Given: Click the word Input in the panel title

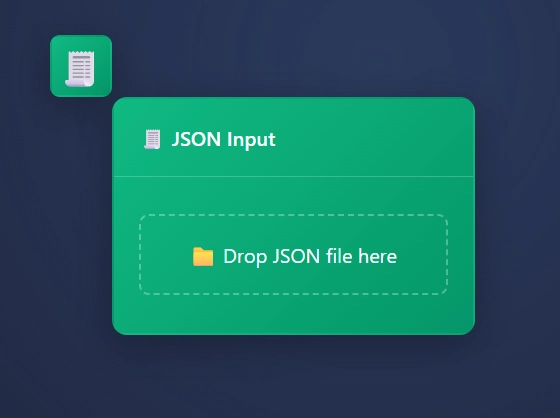Looking at the screenshot, I should (x=251, y=140).
